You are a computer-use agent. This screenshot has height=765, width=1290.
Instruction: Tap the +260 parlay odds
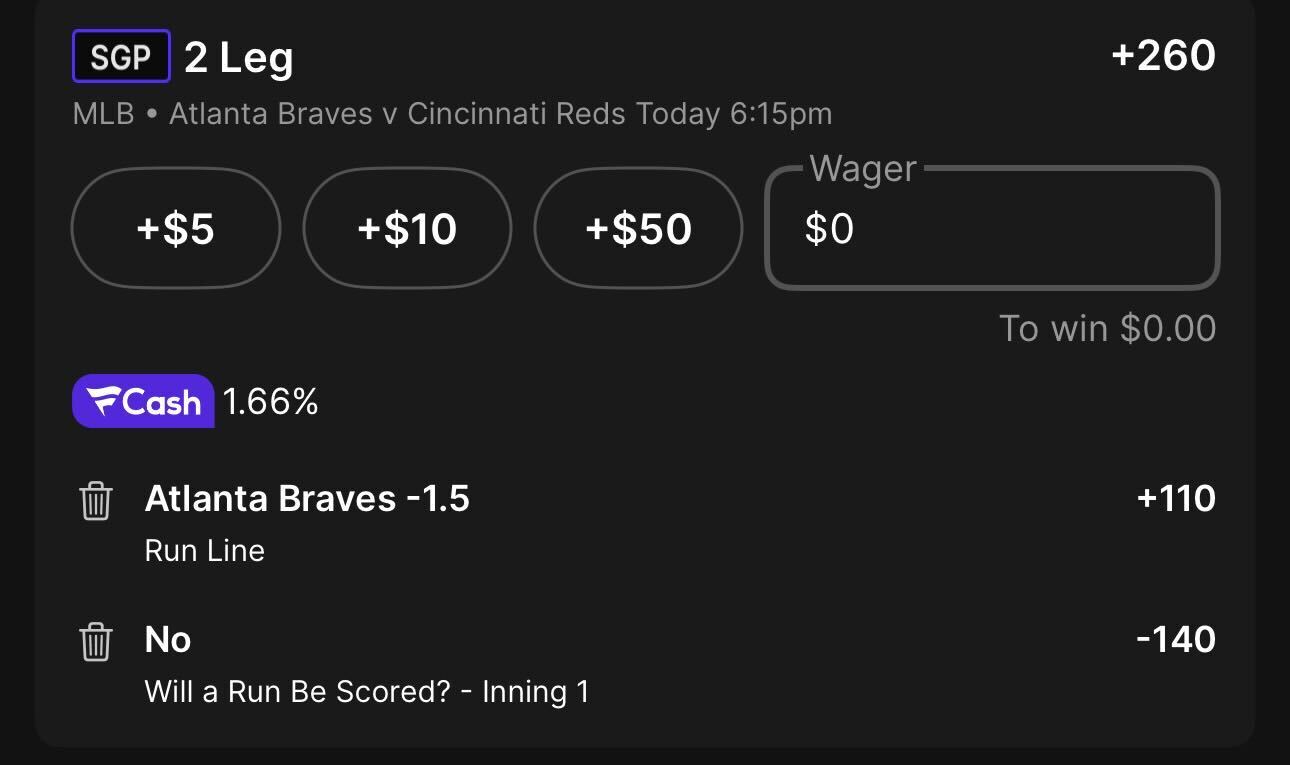click(1163, 56)
